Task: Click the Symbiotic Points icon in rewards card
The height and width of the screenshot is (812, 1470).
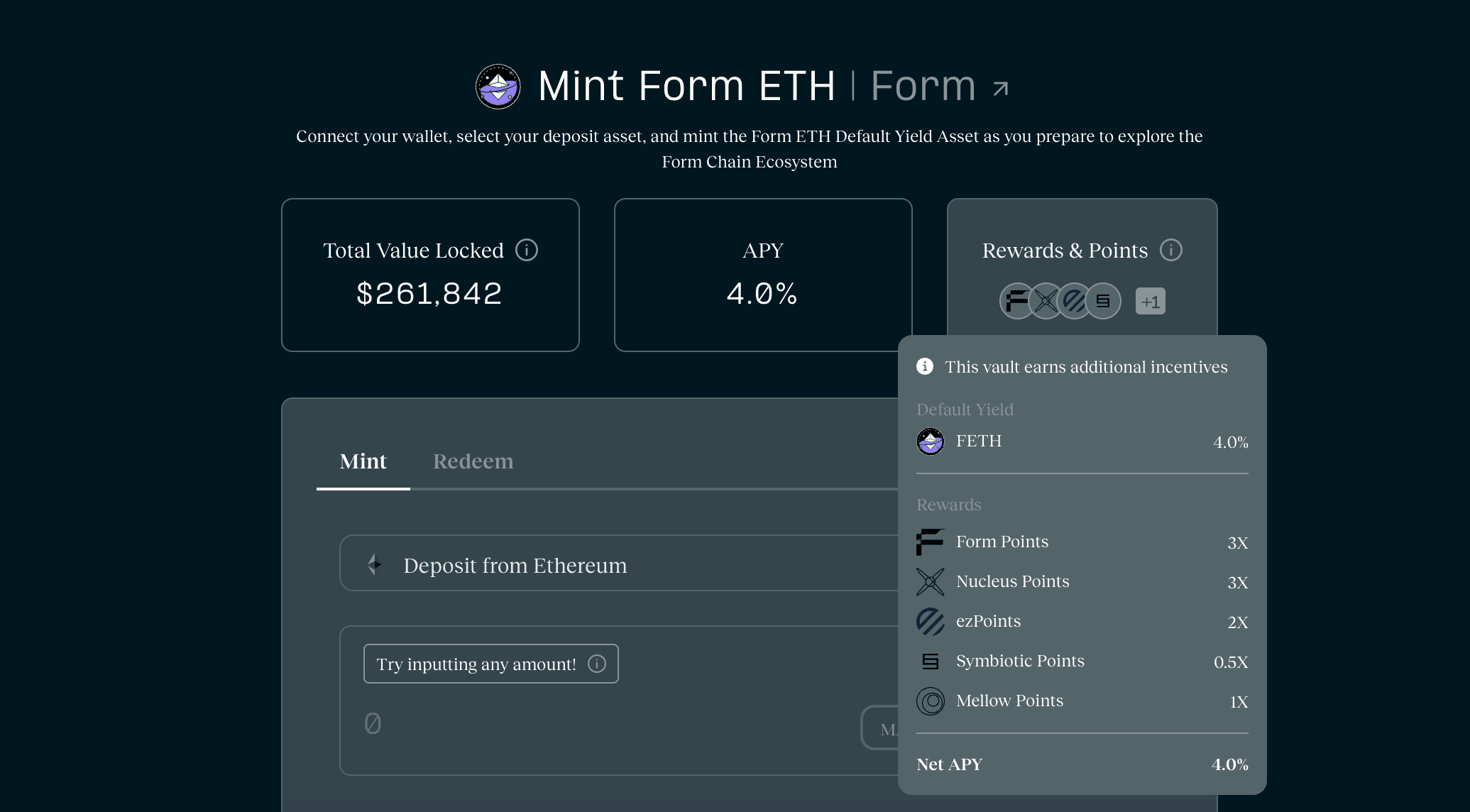Action: (1104, 301)
